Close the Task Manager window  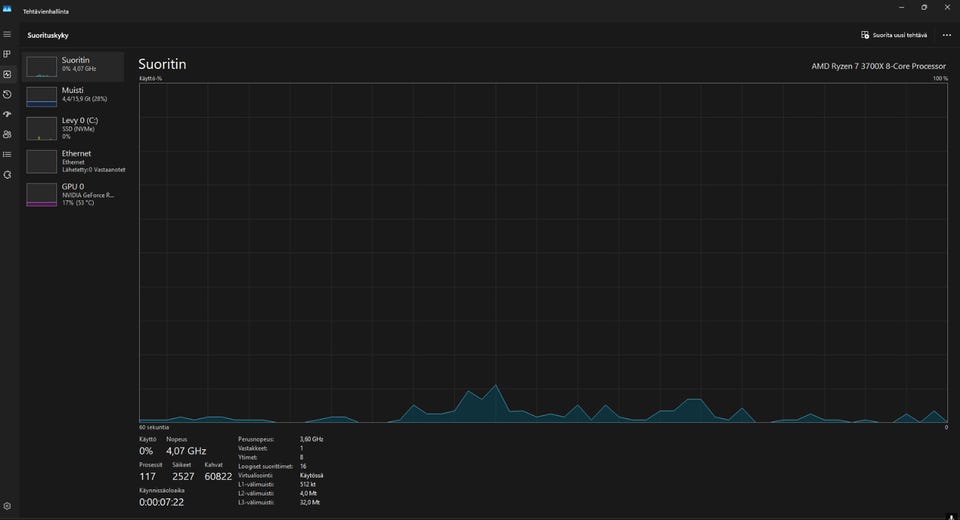947,7
